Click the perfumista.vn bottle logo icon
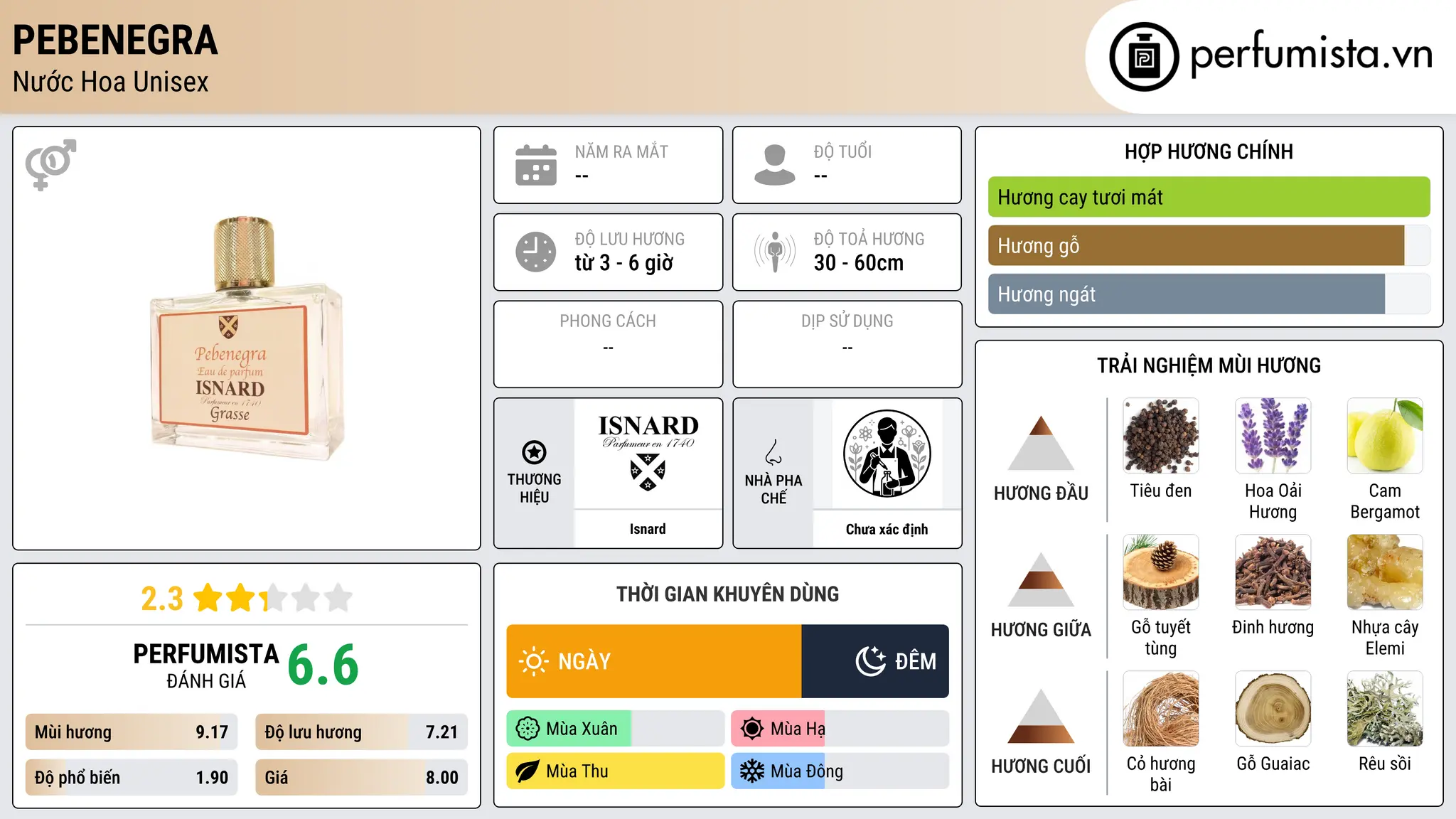Viewport: 1456px width, 819px height. click(1144, 56)
